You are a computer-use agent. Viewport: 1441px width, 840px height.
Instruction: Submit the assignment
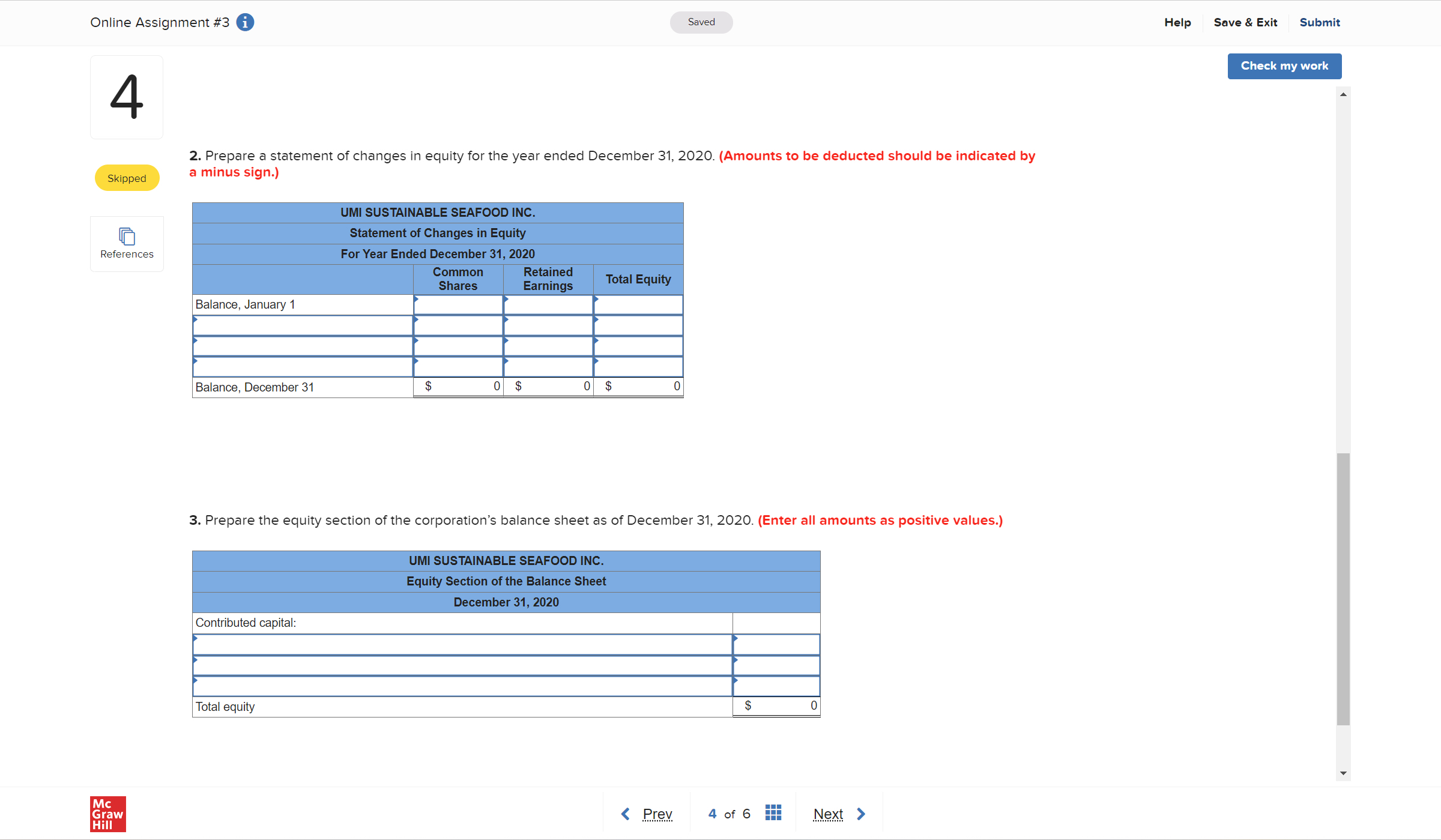tap(1320, 22)
